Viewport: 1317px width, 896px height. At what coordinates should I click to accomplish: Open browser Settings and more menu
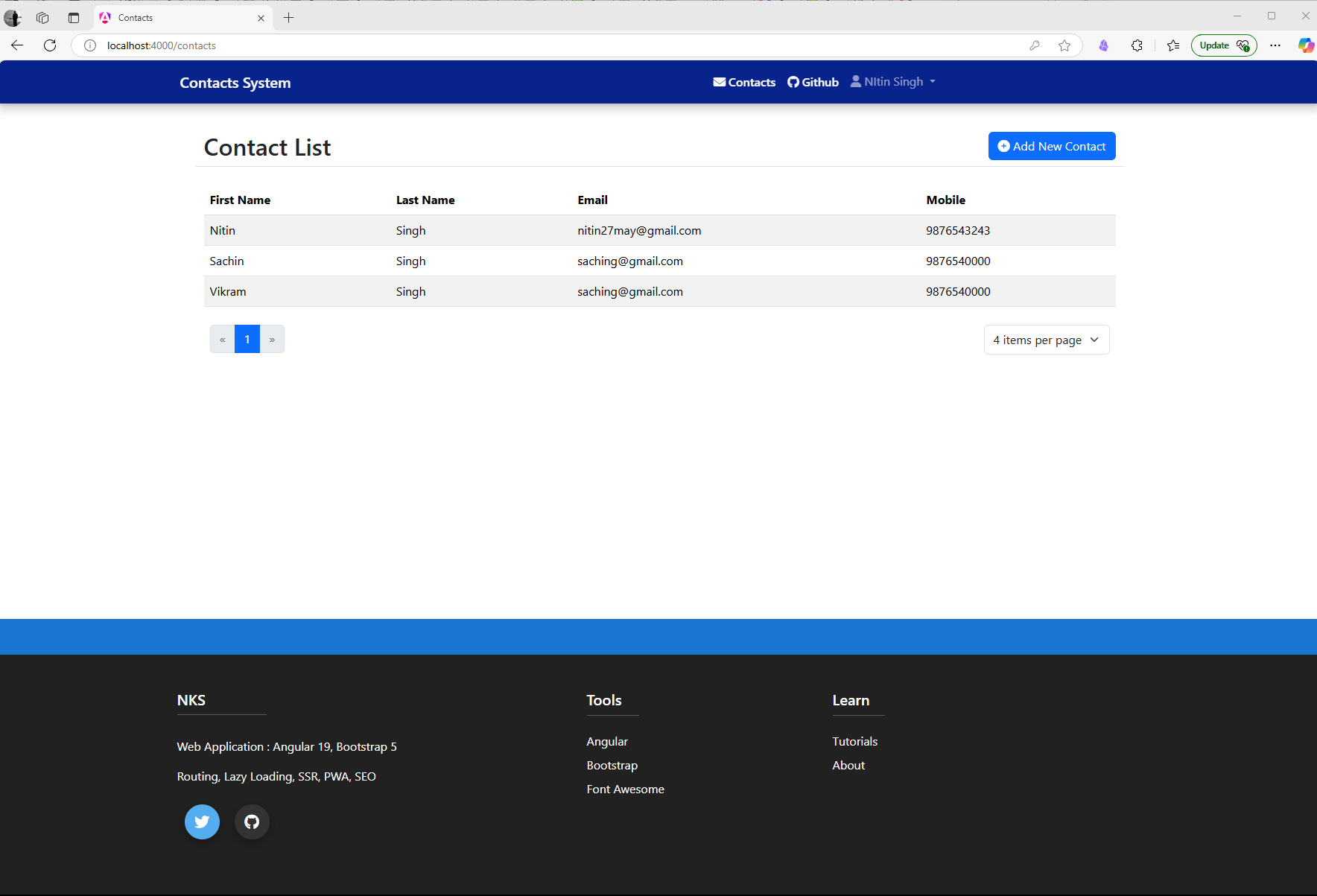(x=1275, y=45)
